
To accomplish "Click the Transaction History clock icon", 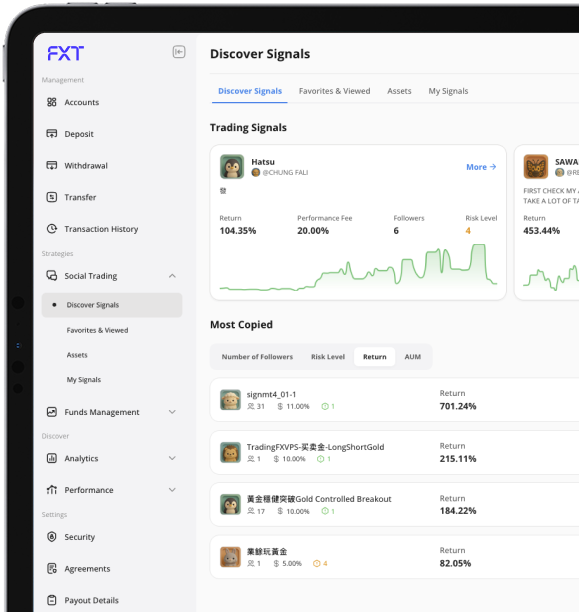I will [x=52, y=228].
